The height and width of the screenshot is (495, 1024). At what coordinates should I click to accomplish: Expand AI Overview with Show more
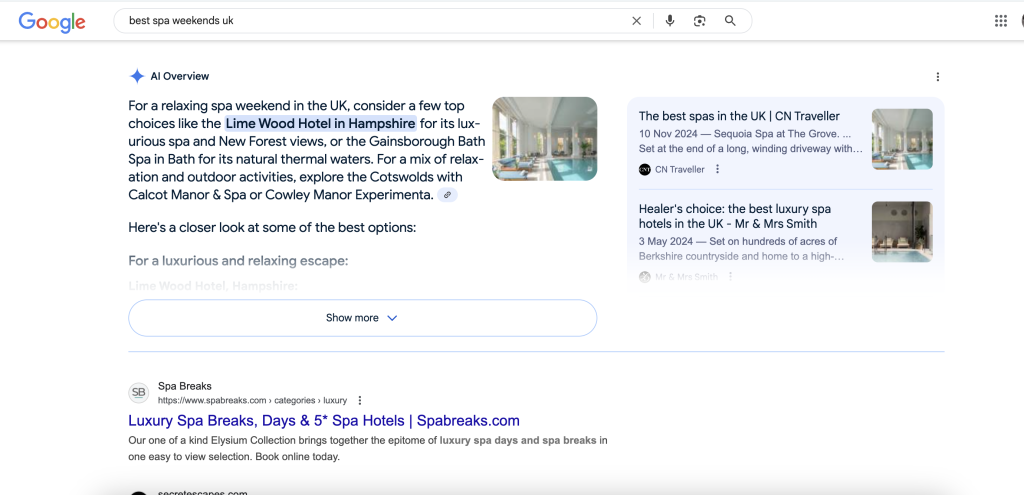point(362,318)
